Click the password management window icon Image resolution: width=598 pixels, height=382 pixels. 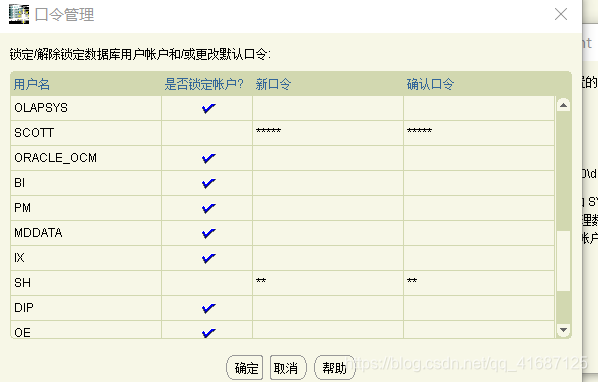19,14
